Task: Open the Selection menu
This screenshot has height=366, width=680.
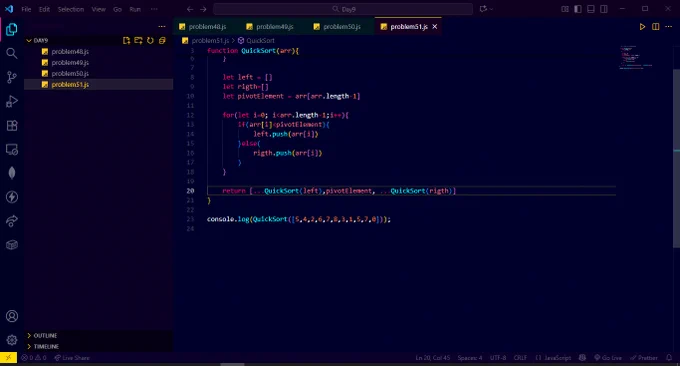Action: [71, 9]
